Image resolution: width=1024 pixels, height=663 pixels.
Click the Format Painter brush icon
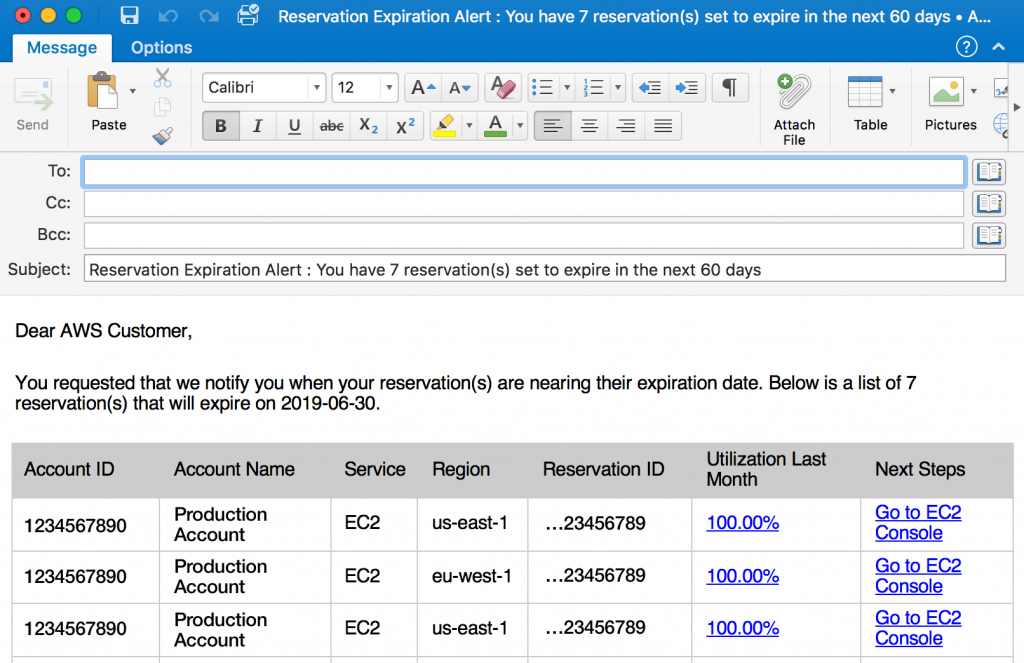(x=162, y=136)
